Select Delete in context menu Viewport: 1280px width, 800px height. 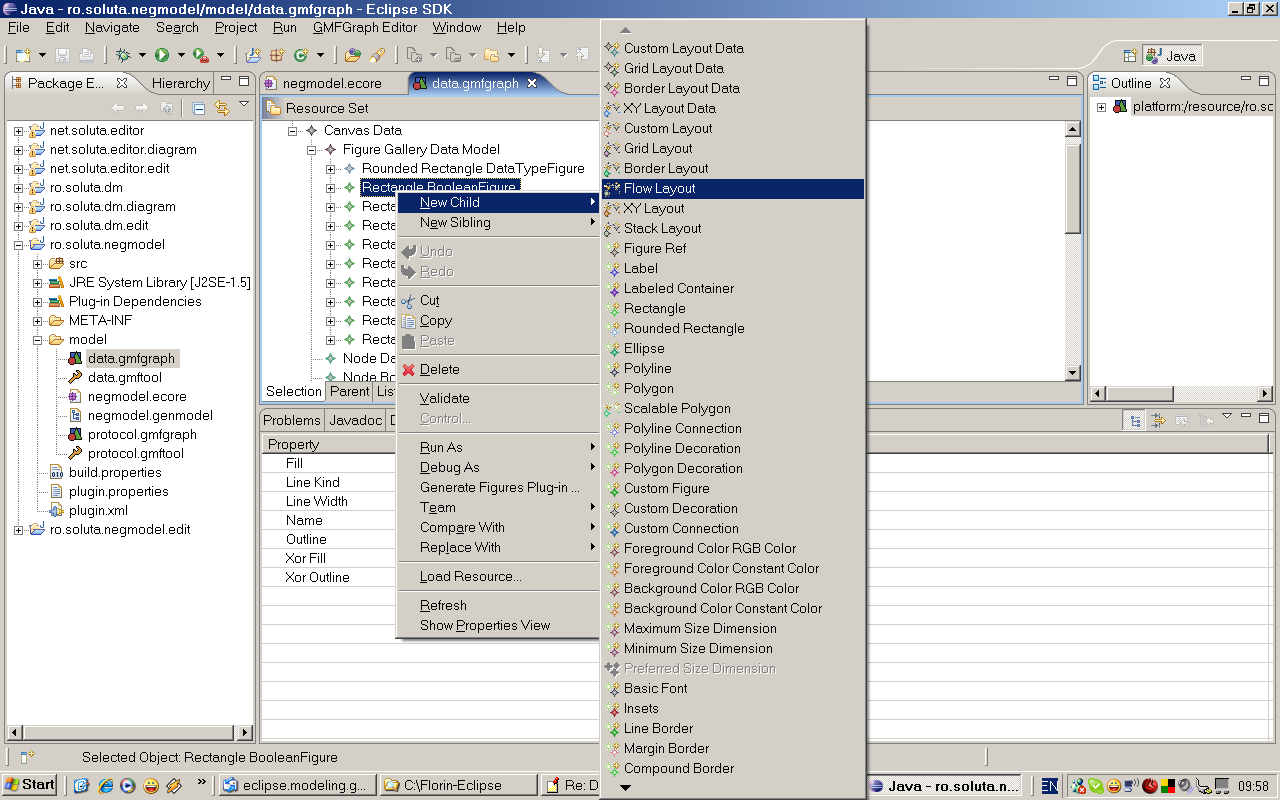[x=498, y=369]
